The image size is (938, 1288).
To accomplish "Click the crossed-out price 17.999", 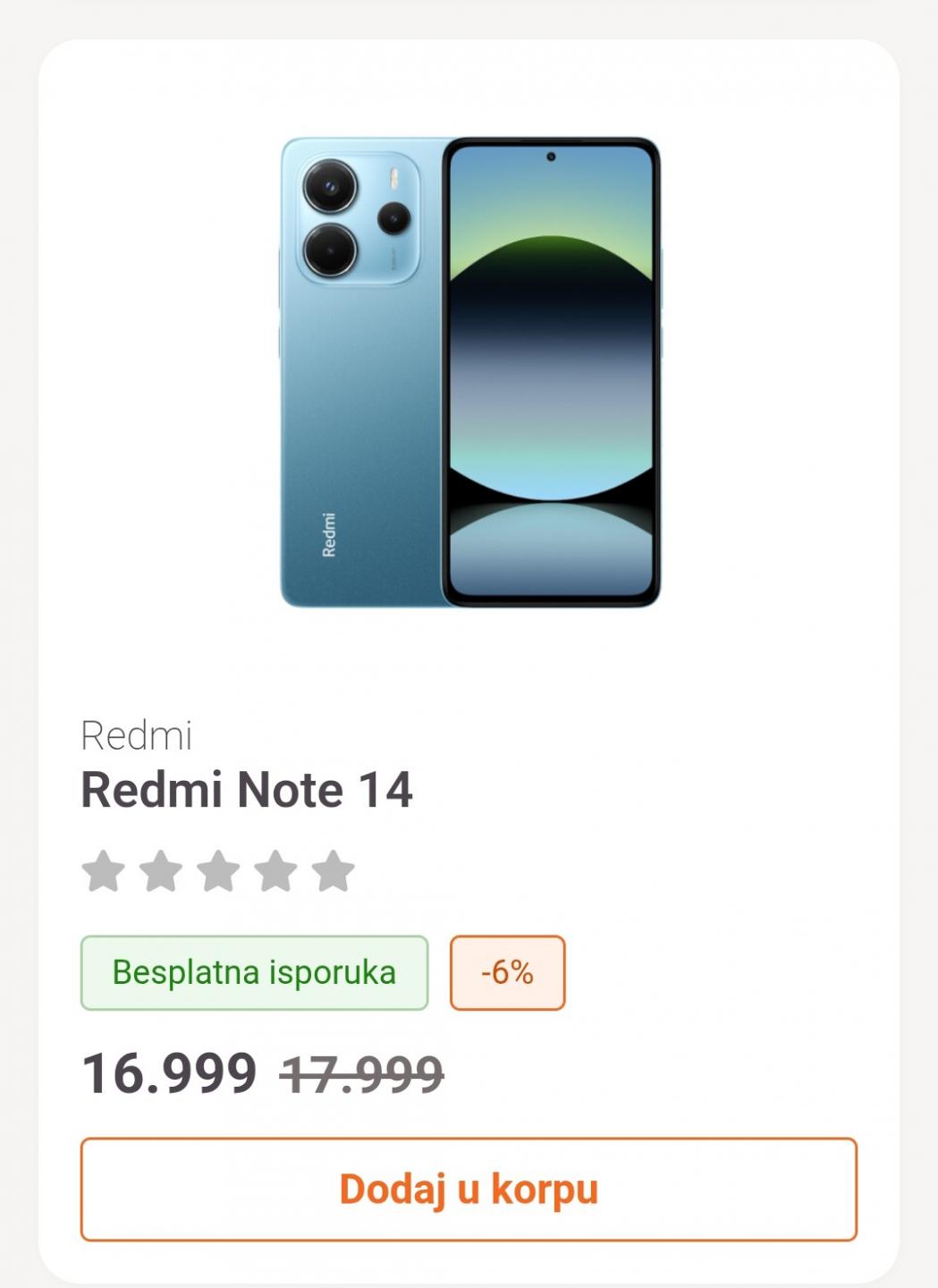I will [361, 1073].
